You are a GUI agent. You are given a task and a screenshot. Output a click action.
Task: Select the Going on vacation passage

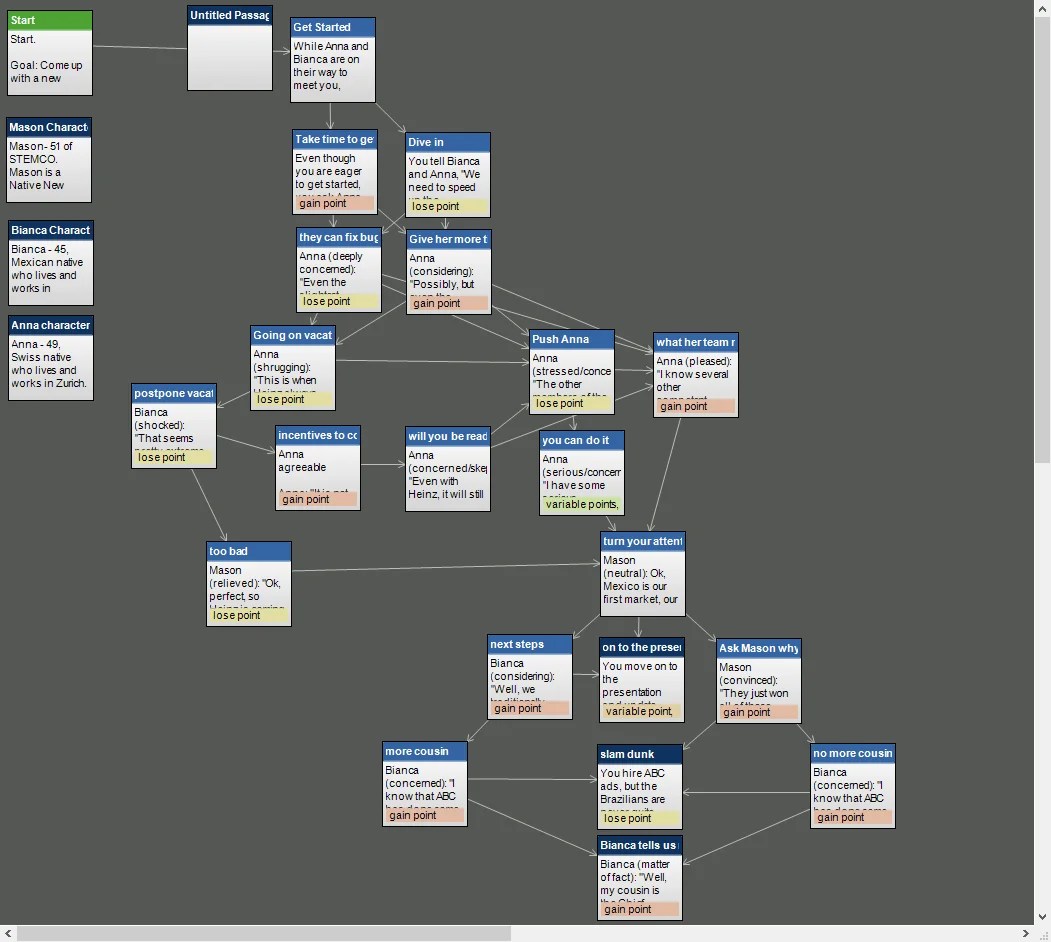click(x=293, y=368)
